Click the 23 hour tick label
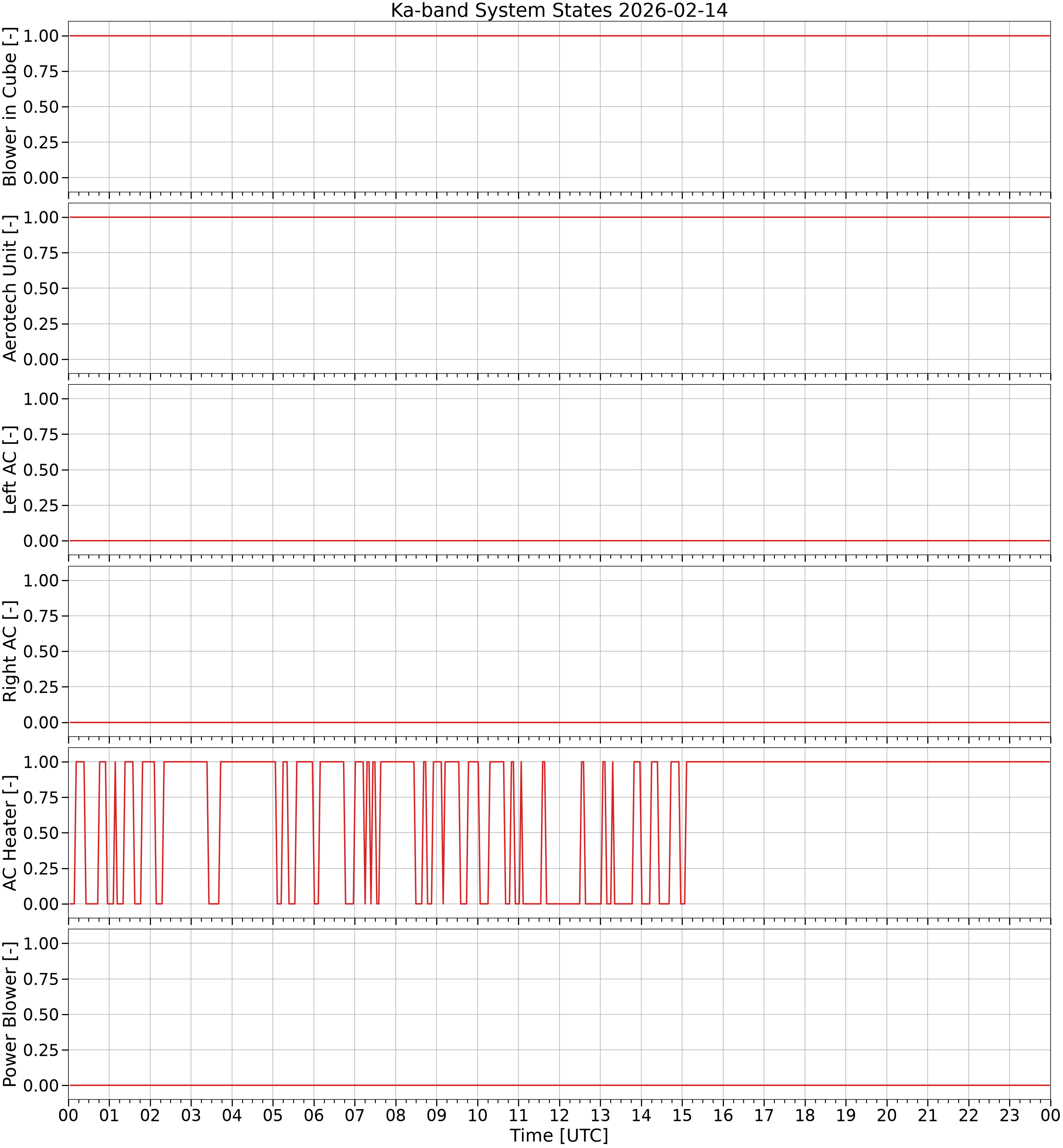Image resolution: width=1063 pixels, height=1148 pixels. click(x=1009, y=1115)
